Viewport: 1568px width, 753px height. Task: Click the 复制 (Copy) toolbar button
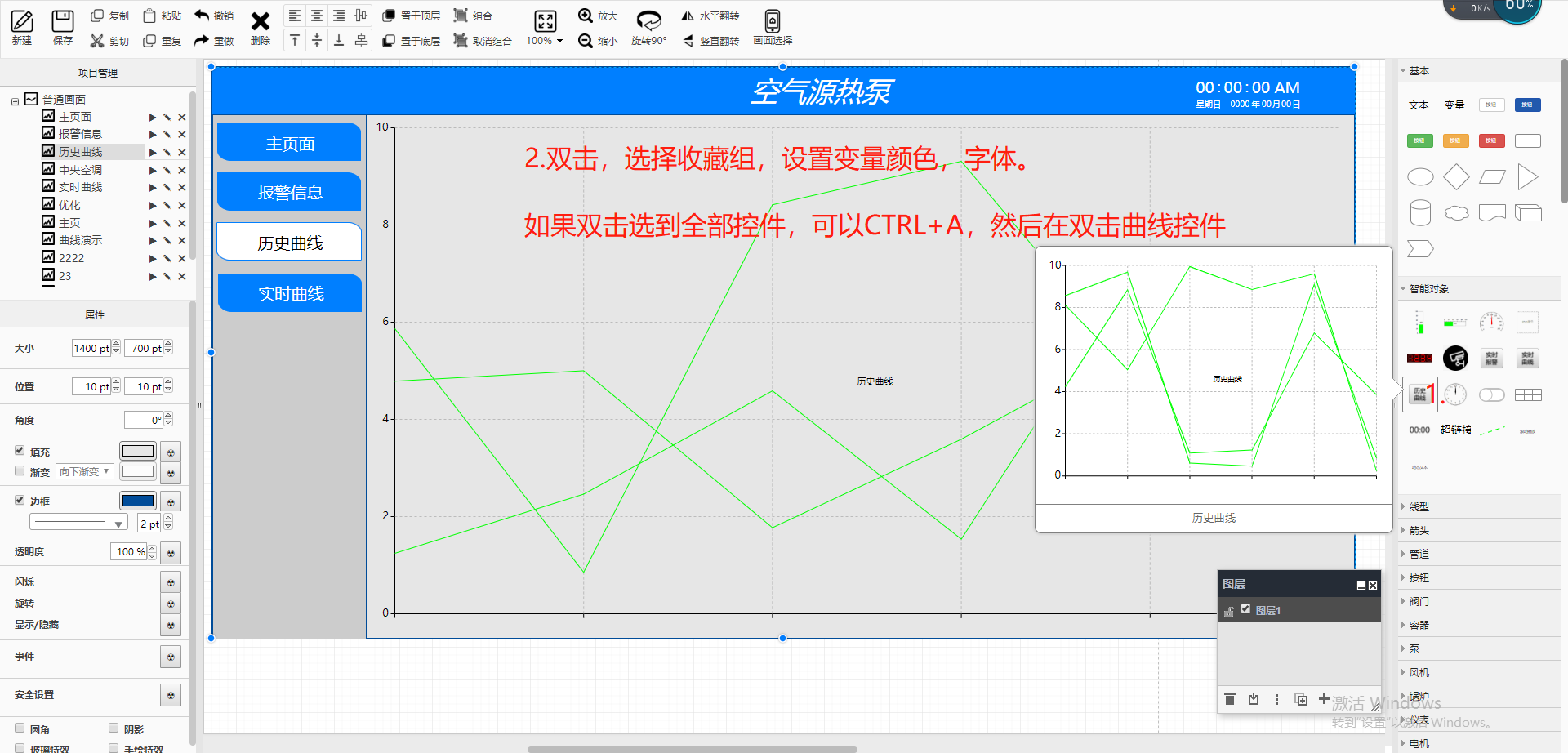109,16
